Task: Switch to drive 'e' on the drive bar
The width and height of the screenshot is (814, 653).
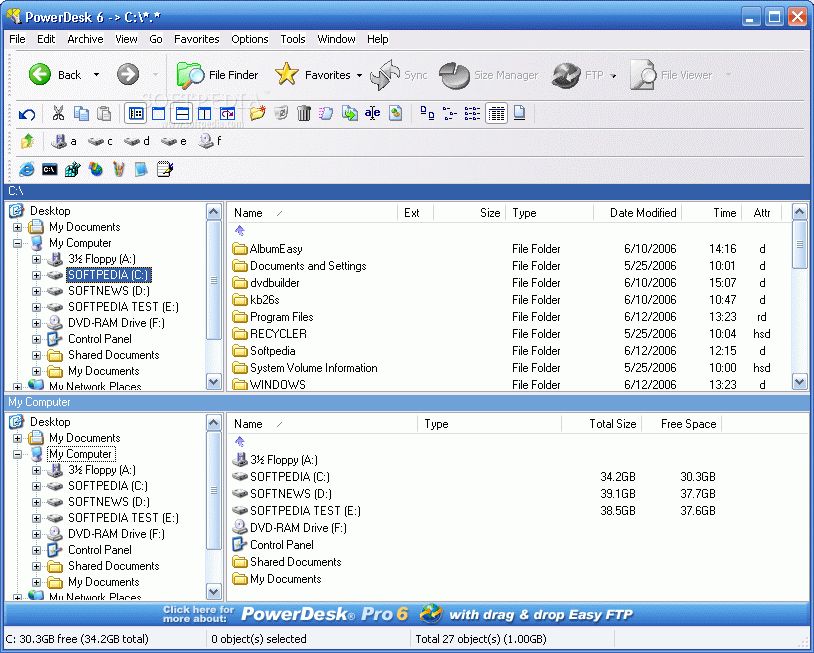Action: pos(173,141)
